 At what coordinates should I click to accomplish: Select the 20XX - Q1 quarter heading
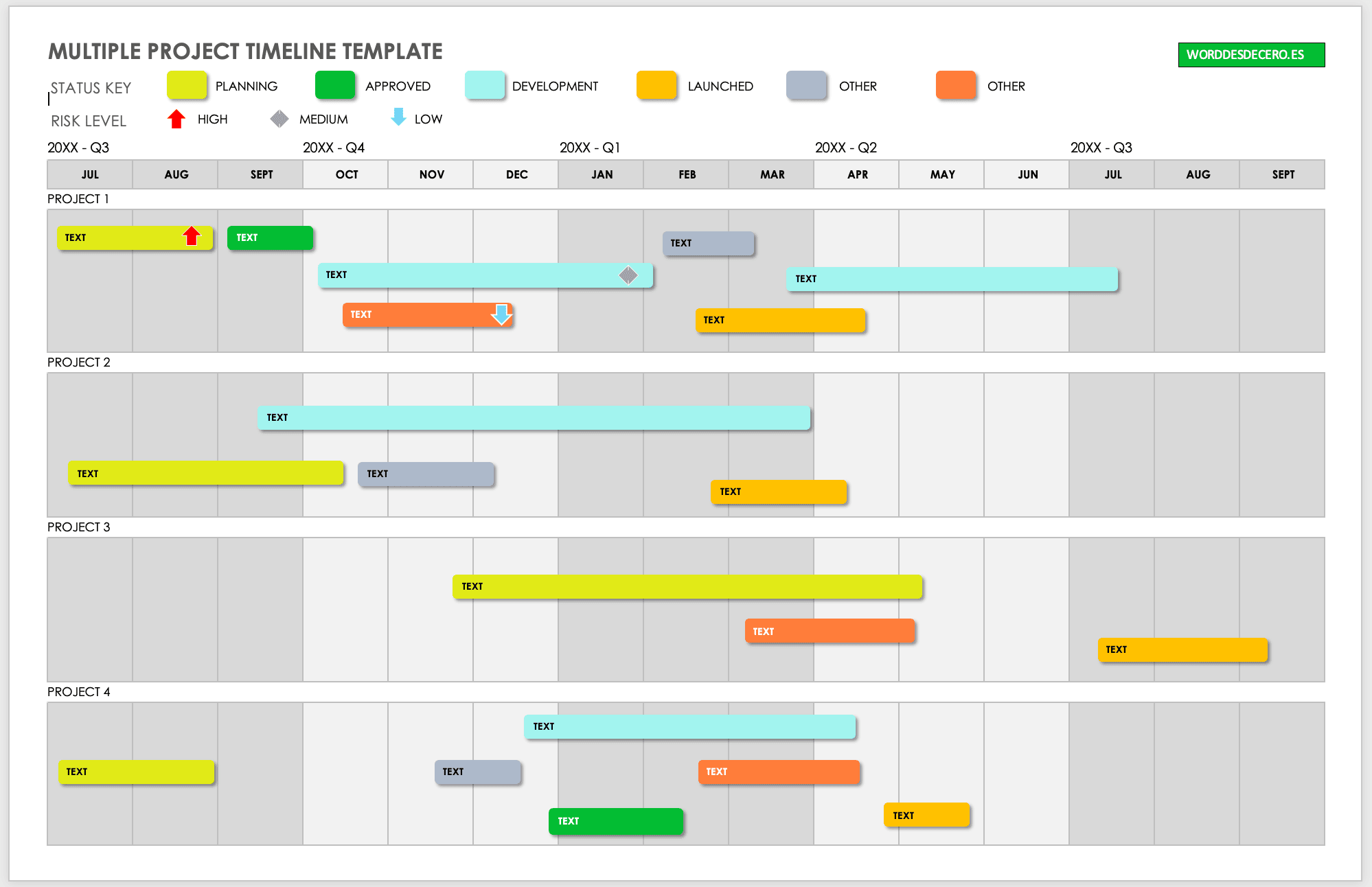point(590,148)
